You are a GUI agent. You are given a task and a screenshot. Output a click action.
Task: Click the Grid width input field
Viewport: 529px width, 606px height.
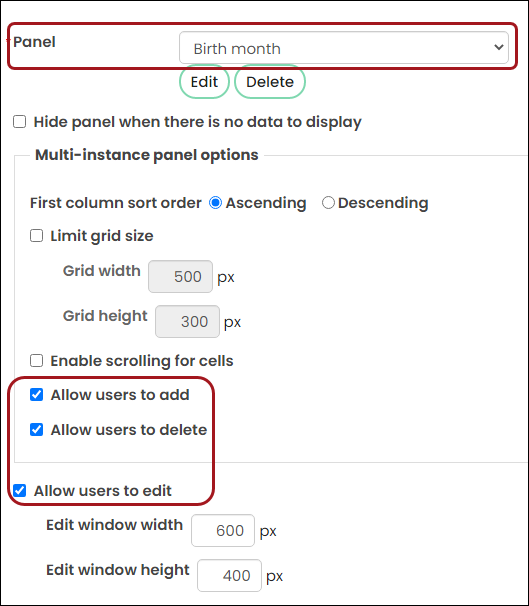180,276
